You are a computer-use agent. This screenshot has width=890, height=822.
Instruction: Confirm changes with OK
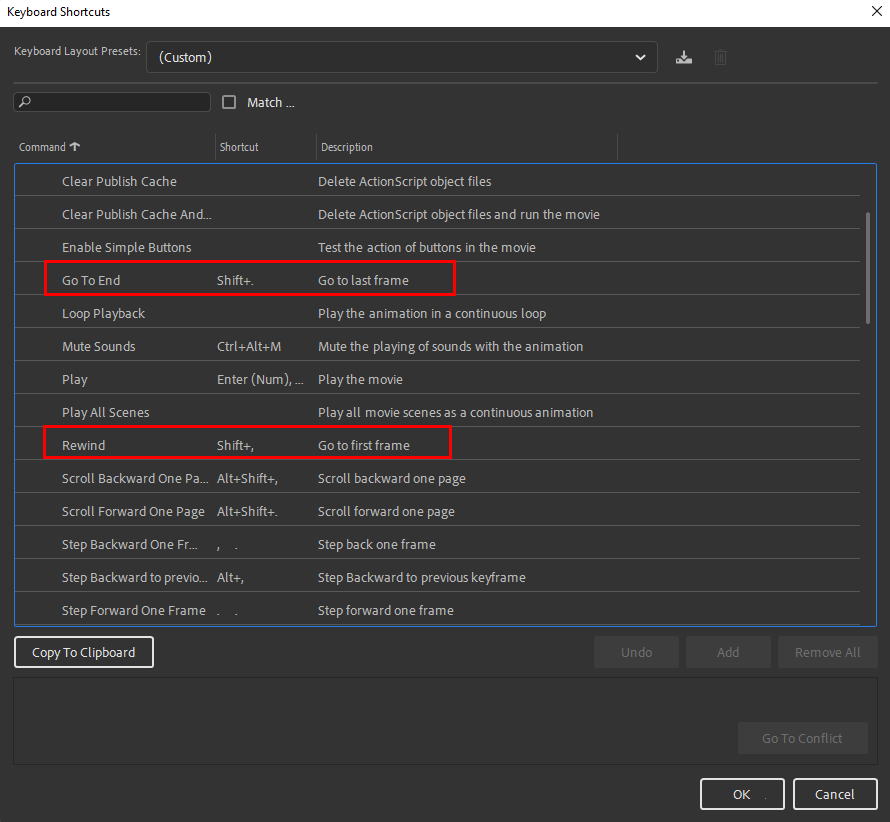[742, 793]
